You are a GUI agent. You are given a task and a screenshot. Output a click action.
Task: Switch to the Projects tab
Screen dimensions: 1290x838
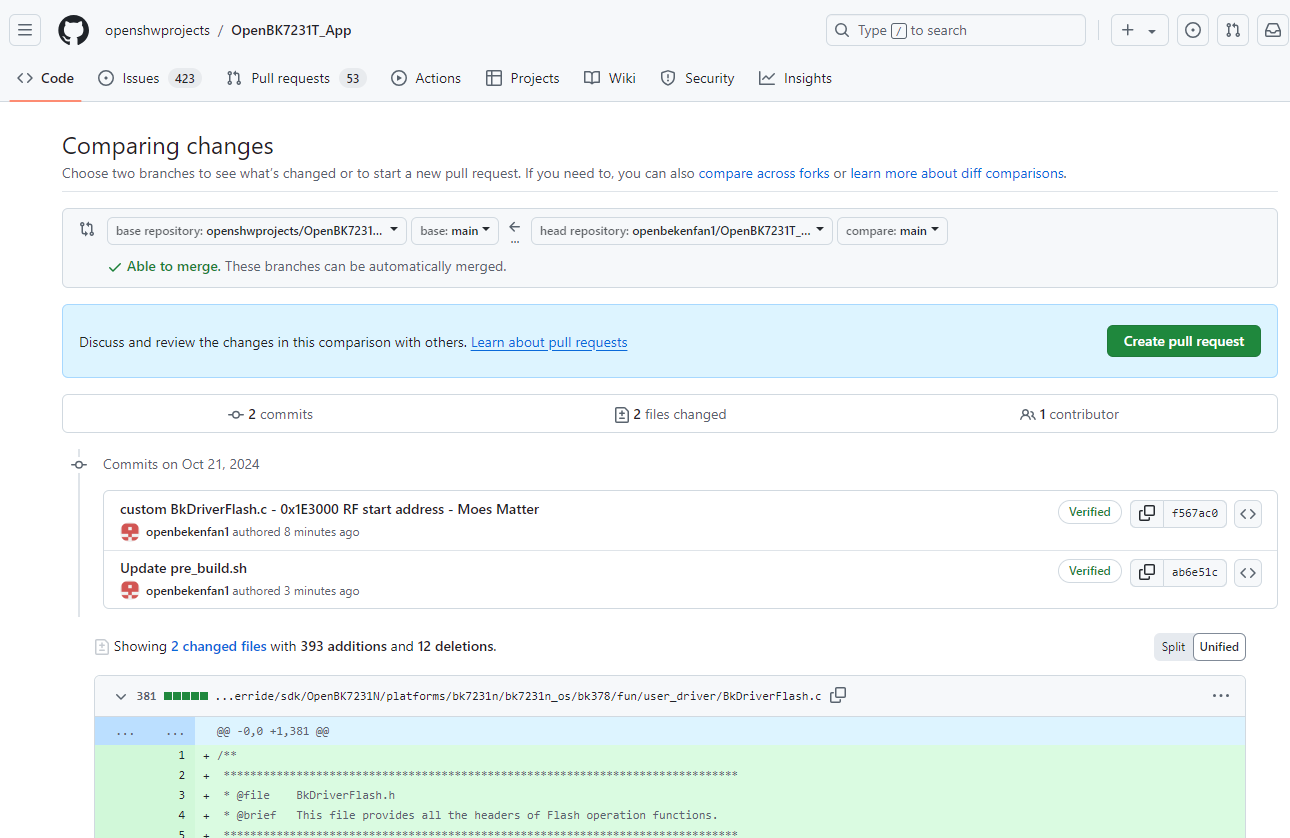522,78
